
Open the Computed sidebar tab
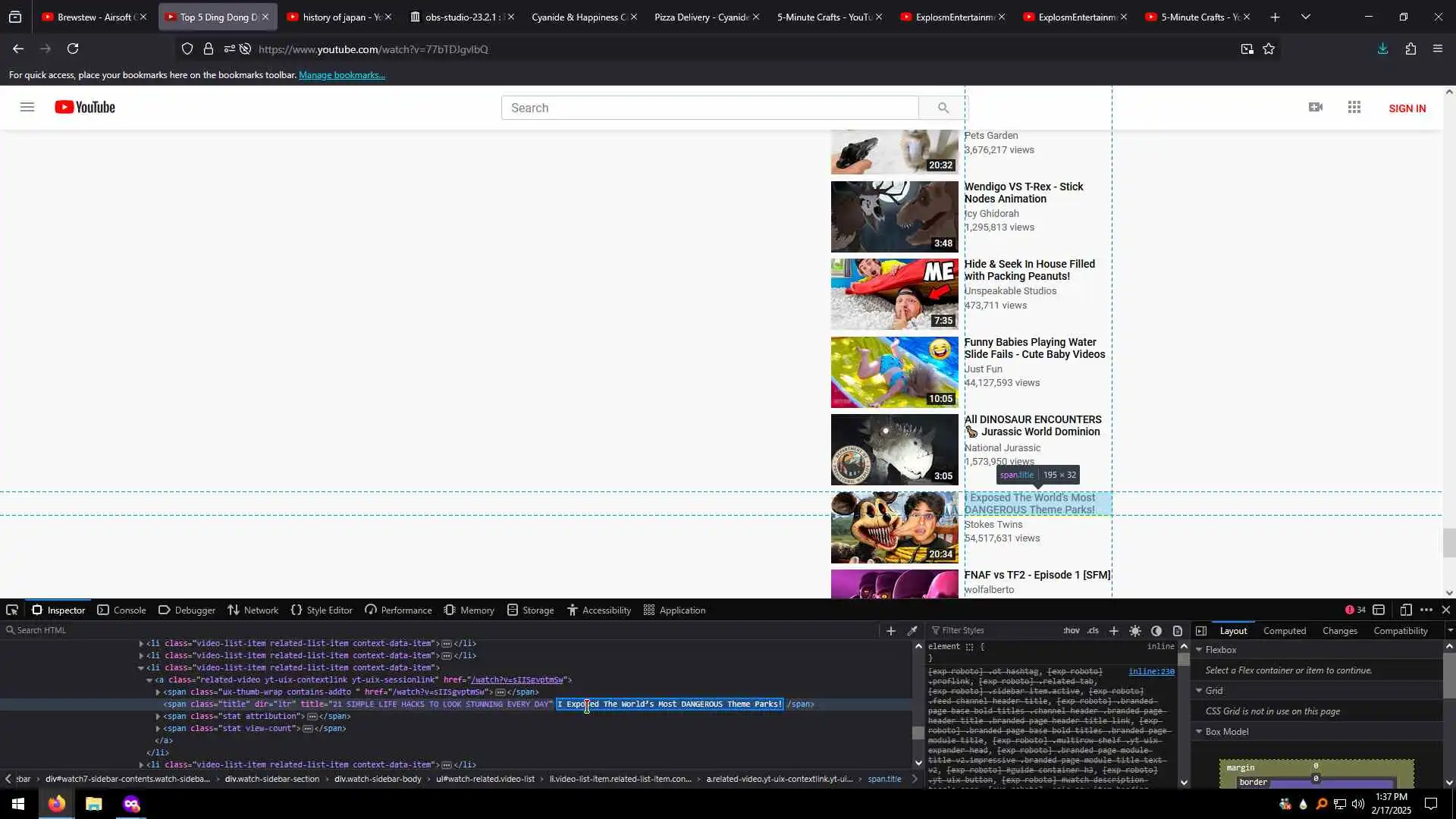1284,630
